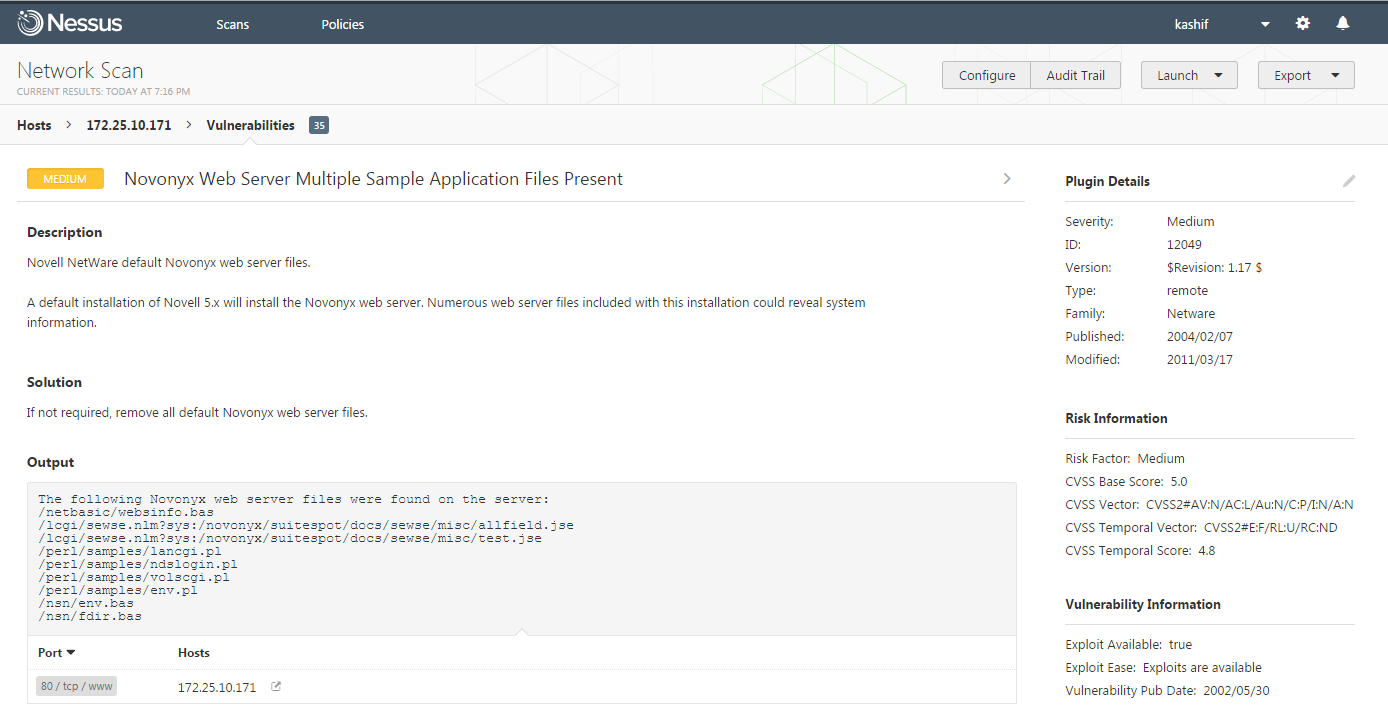1388x709 pixels.
Task: Click the vulnerability title Novonyx Web Server
Action: pyautogui.click(x=373, y=179)
